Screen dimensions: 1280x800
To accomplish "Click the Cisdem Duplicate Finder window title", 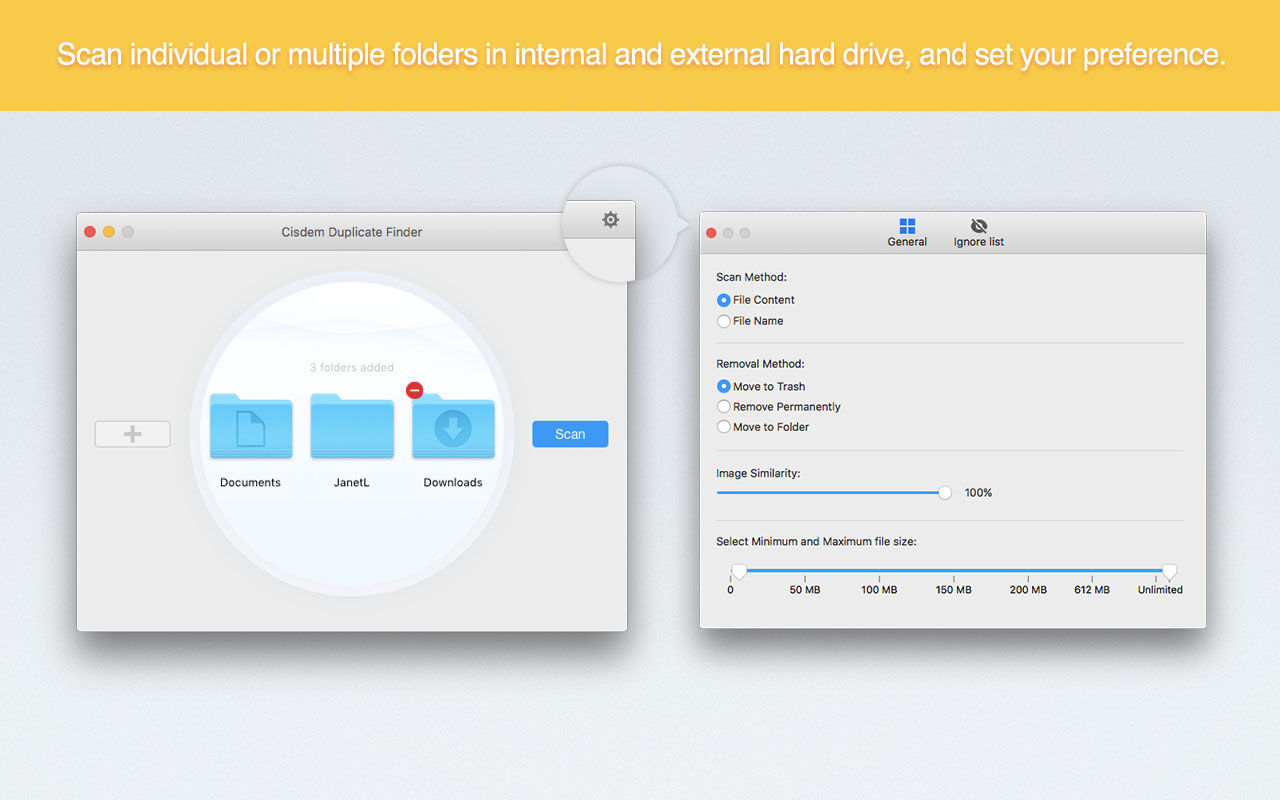I will coord(352,232).
